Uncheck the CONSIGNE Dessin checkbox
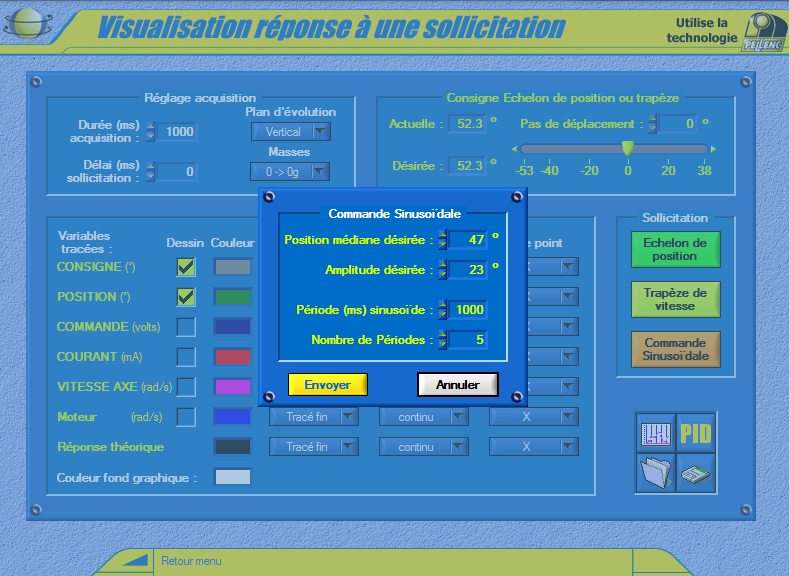Image resolution: width=789 pixels, height=576 pixels. 186,267
